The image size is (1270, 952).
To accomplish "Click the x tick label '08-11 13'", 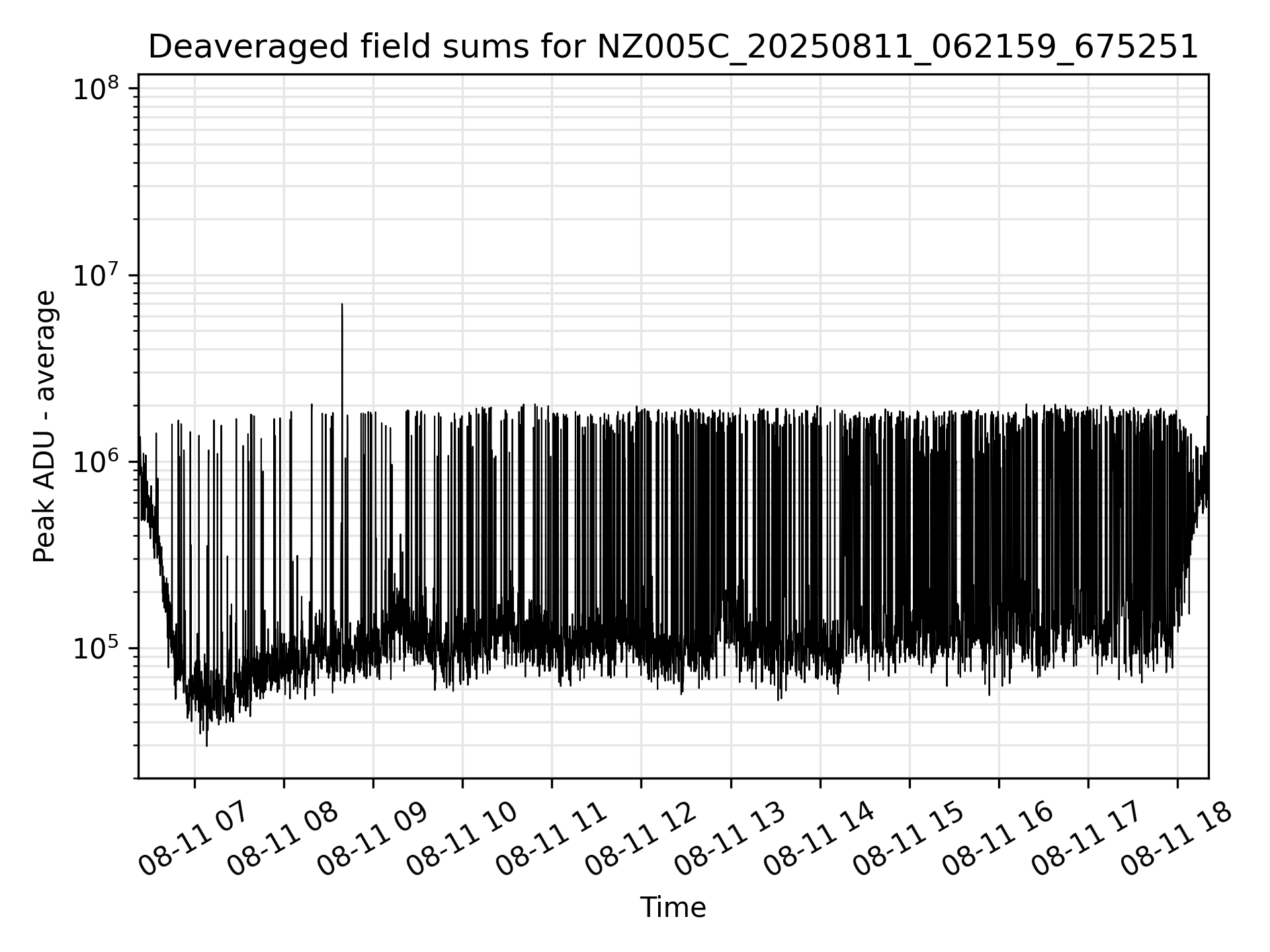I will [730, 838].
